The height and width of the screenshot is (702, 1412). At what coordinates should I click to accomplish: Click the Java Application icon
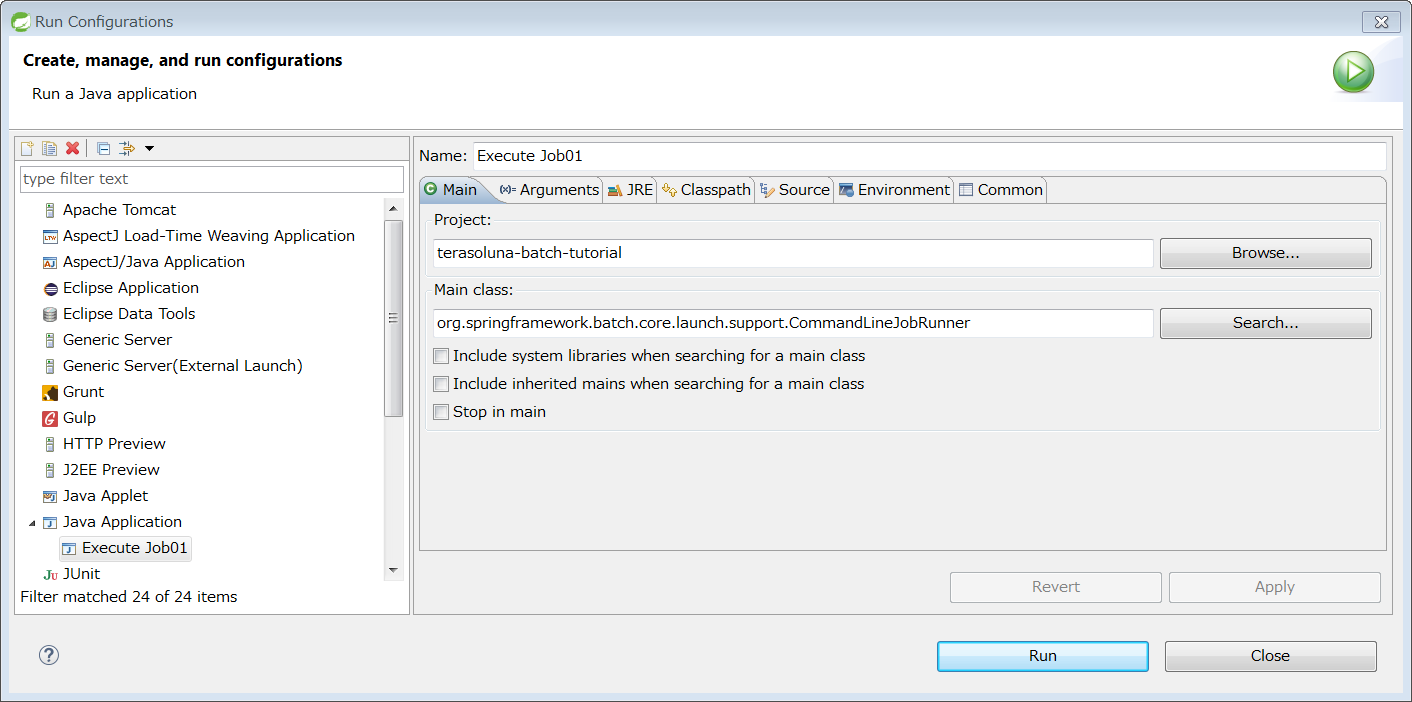[x=50, y=522]
